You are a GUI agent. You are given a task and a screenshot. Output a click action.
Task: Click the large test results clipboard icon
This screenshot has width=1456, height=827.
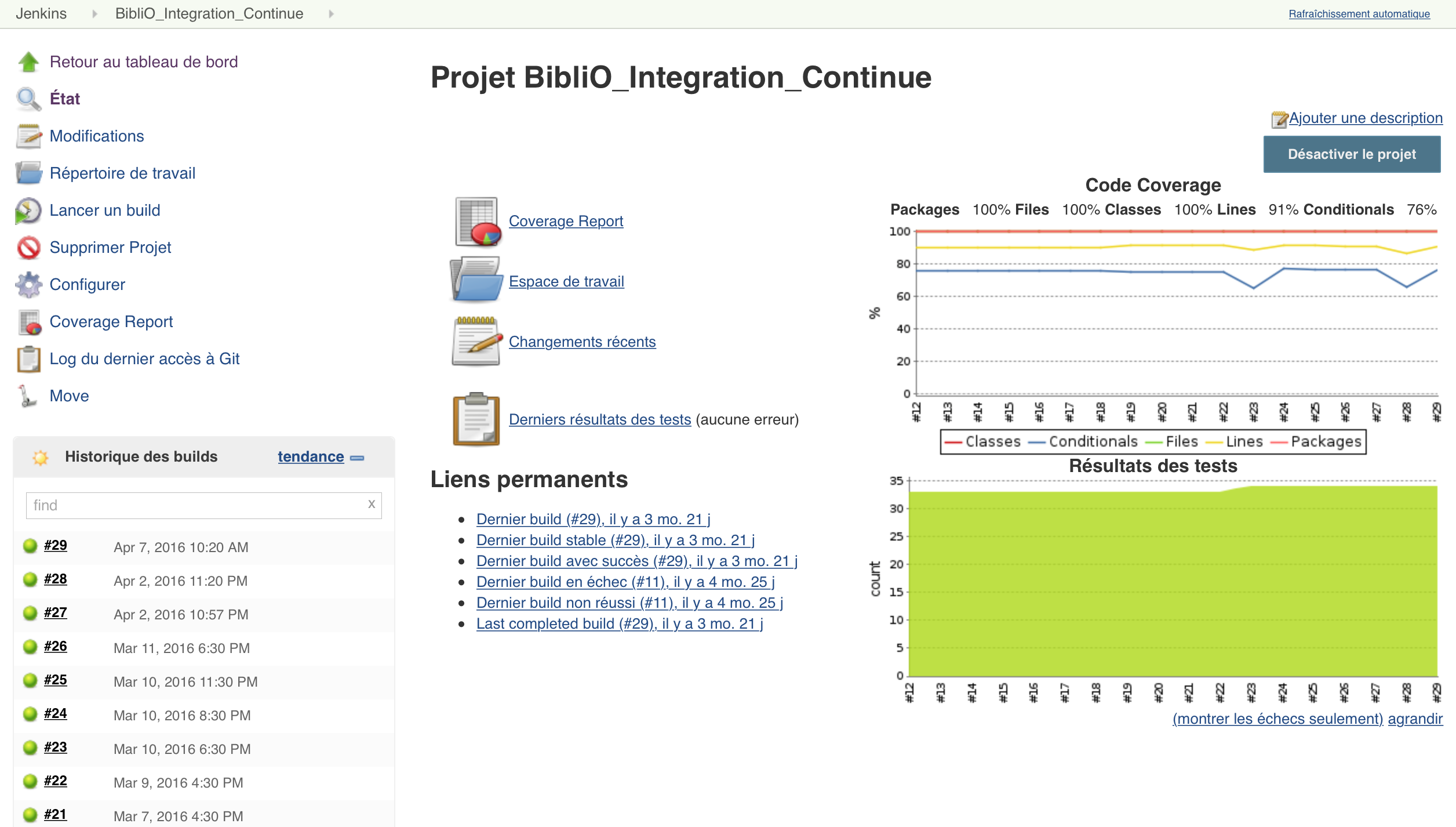tap(476, 419)
